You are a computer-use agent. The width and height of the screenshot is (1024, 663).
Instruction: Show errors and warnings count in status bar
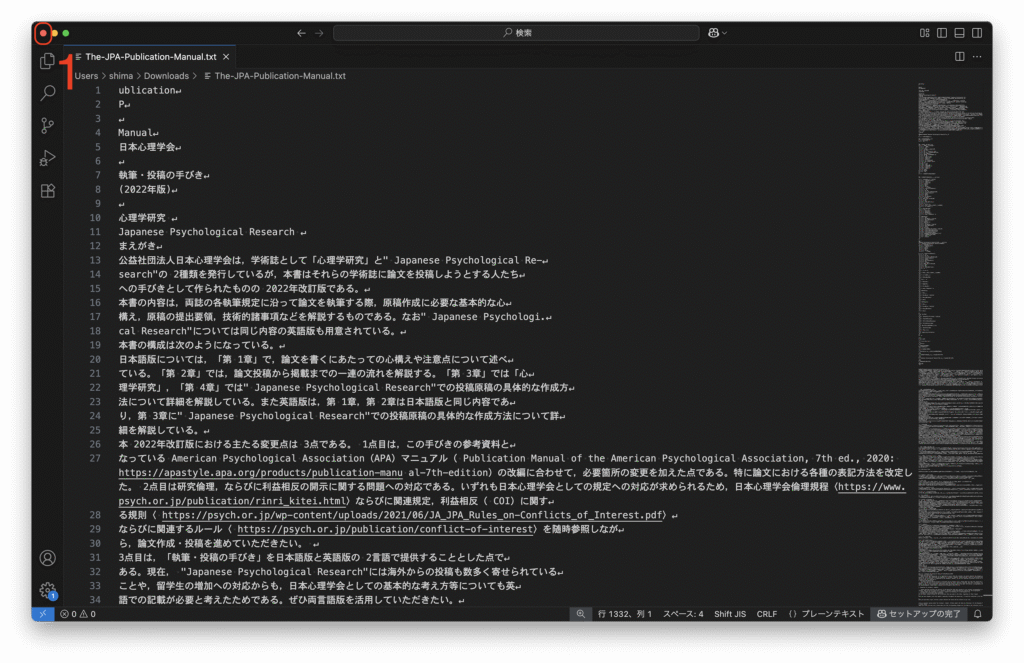(78, 614)
